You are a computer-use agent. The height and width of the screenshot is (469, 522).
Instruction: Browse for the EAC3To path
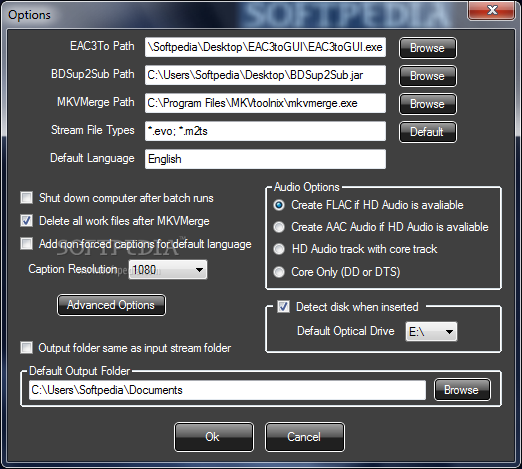[428, 48]
